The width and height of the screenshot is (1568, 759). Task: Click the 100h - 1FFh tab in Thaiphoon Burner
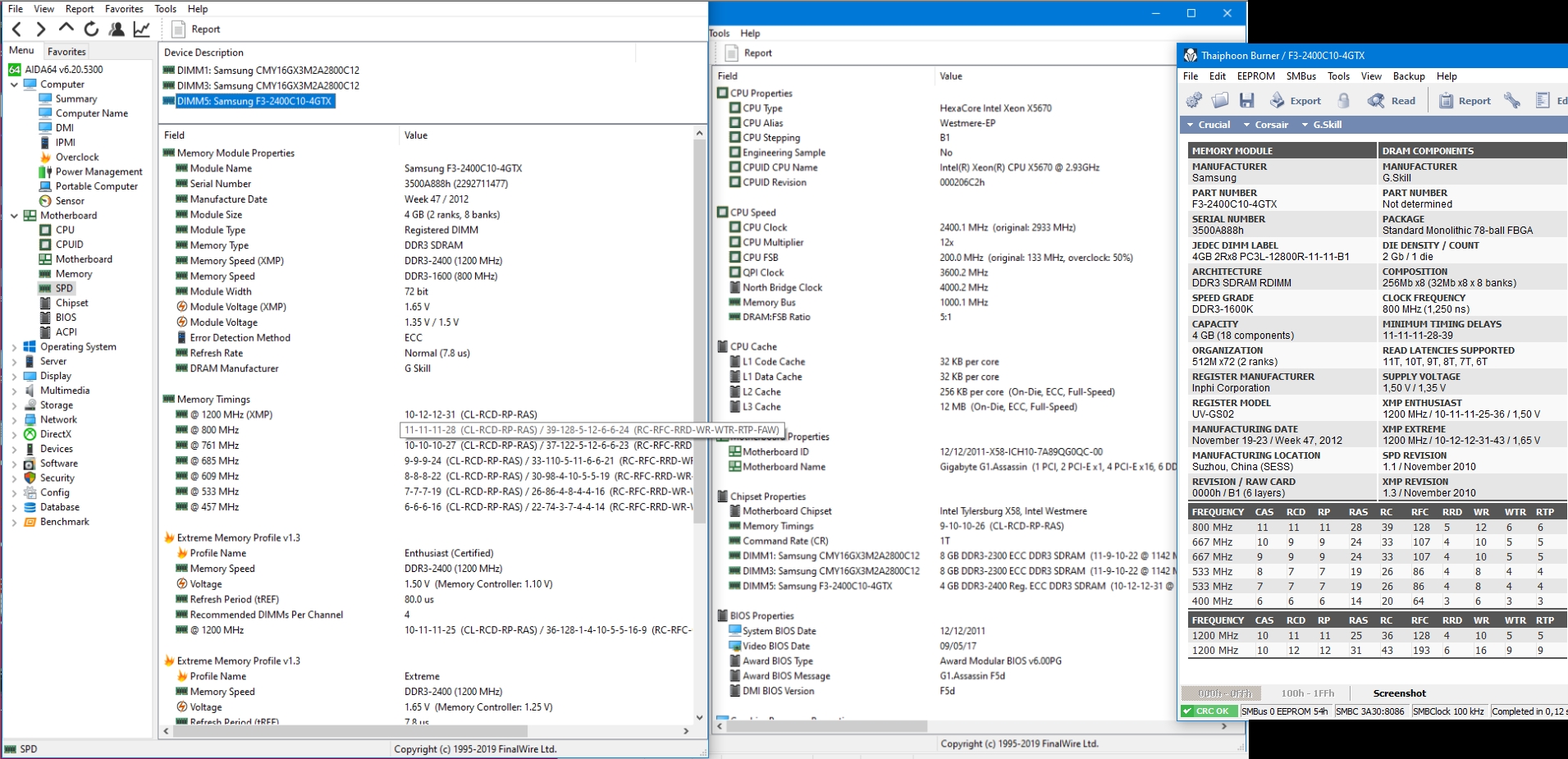(x=1308, y=693)
